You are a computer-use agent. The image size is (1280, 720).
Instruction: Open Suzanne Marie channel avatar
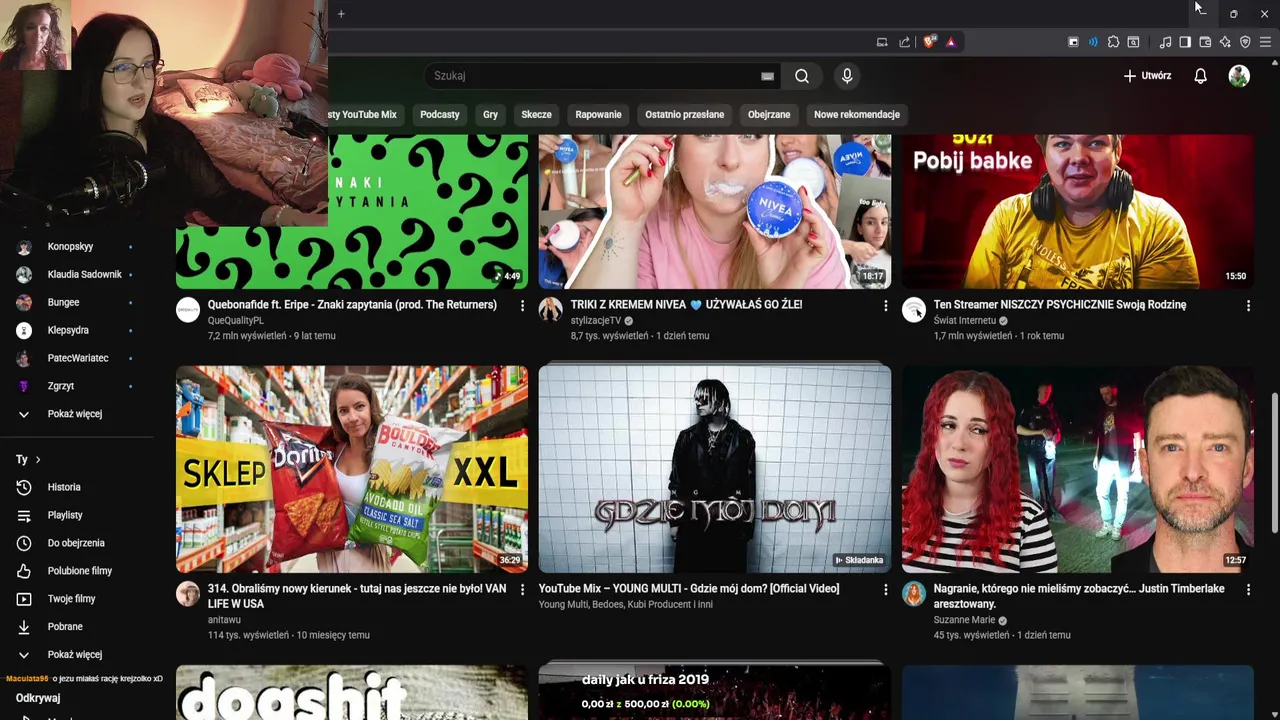[914, 594]
